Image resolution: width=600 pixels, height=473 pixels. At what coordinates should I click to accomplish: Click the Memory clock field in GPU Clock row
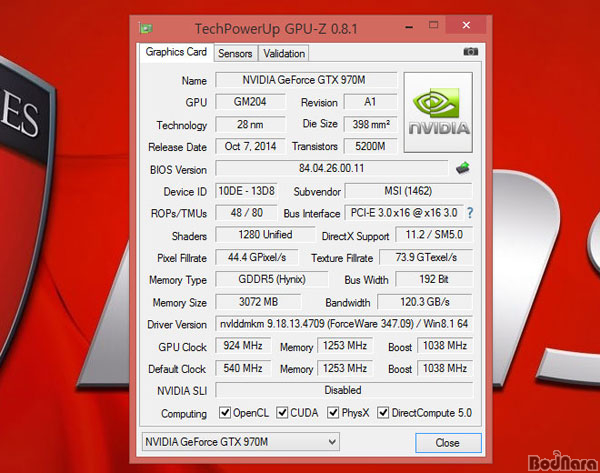[345, 346]
